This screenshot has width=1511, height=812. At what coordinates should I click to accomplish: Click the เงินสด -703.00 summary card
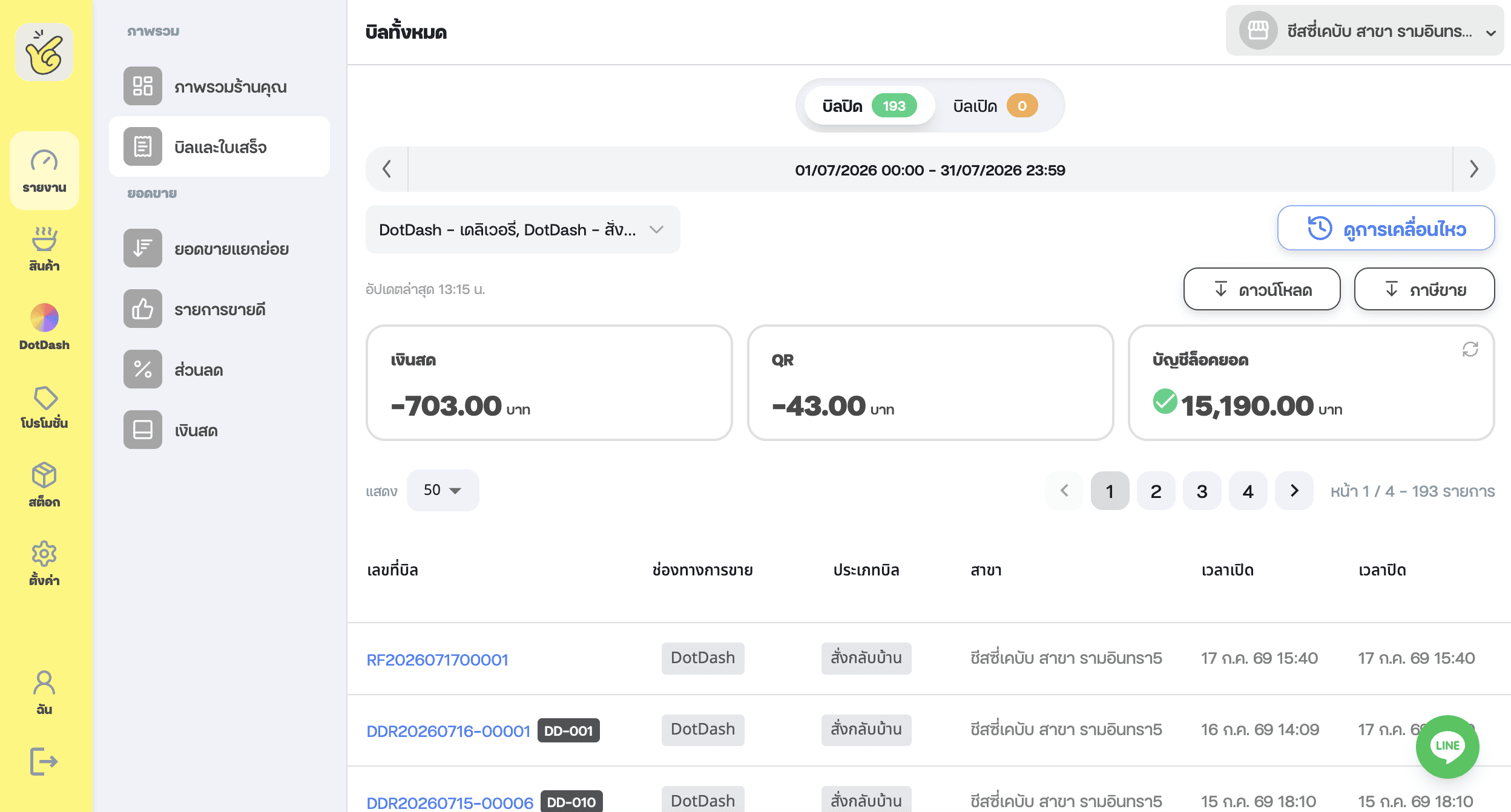549,382
